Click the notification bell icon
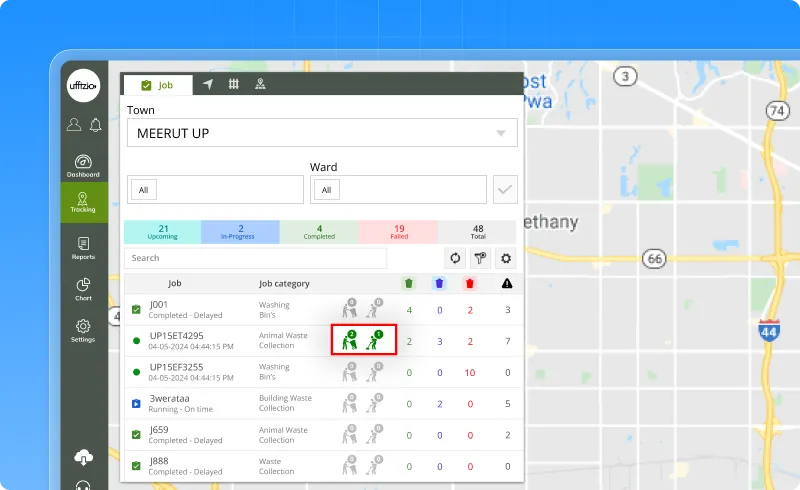 [96, 125]
